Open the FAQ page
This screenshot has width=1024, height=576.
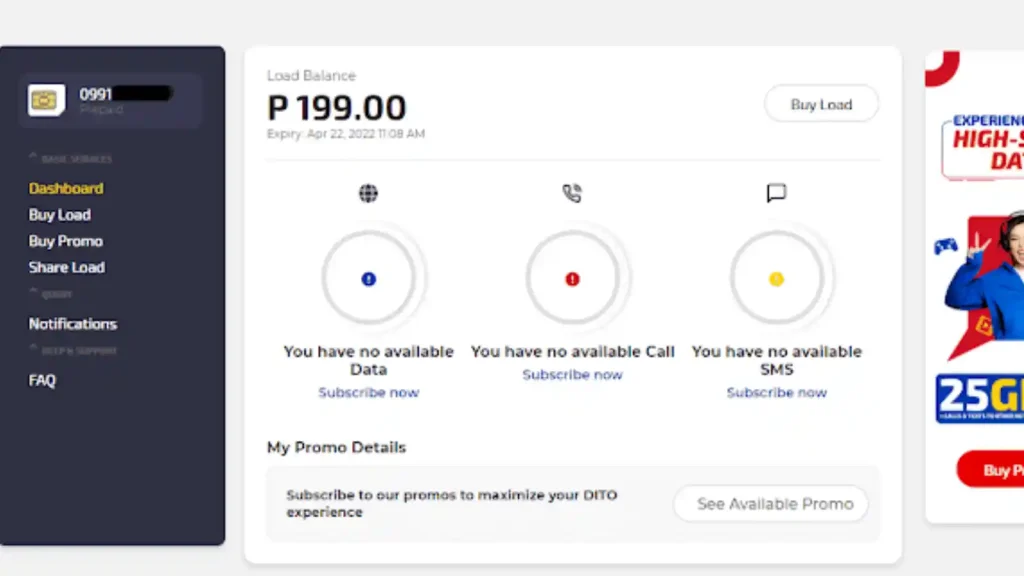pyautogui.click(x=42, y=380)
